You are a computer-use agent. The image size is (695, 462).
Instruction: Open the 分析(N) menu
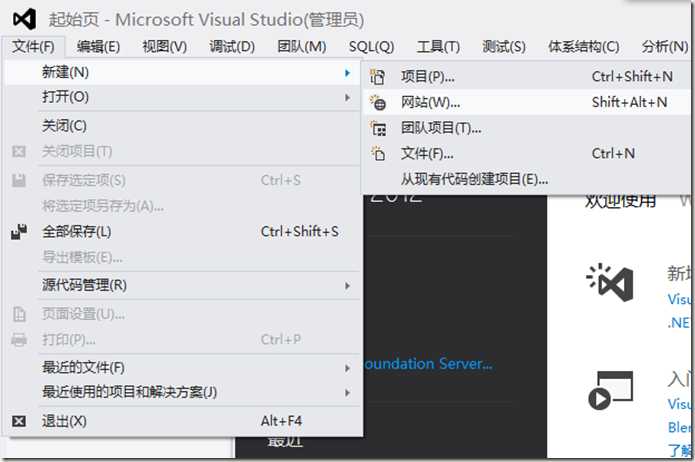[665, 47]
